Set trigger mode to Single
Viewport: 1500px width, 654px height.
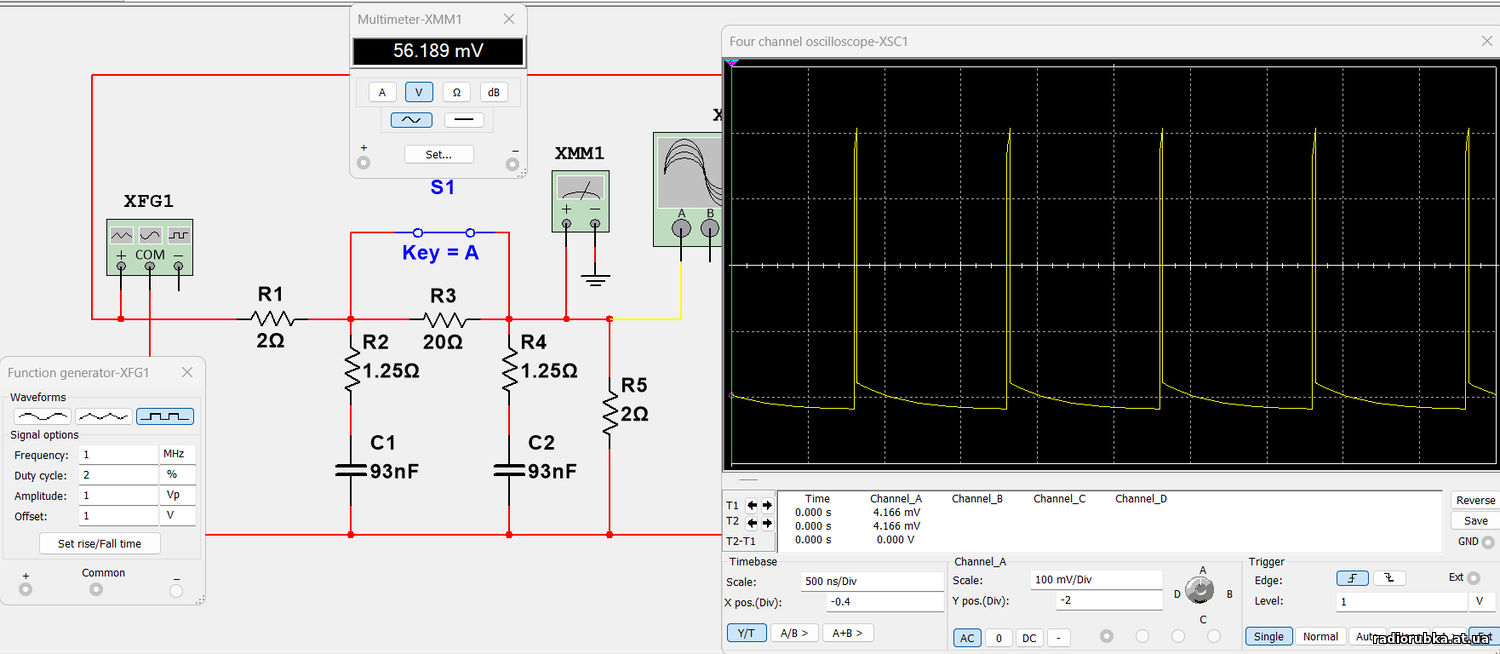[1268, 636]
